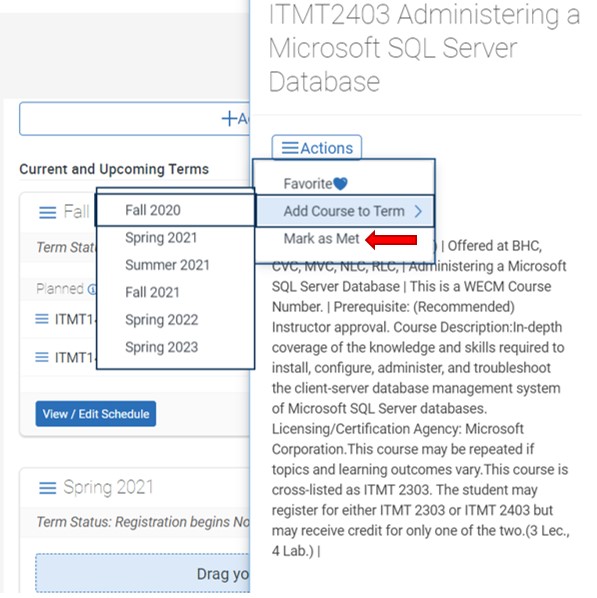The height and width of the screenshot is (598, 597).
Task: Click the second ITMT course row menu icon
Action: (42, 357)
